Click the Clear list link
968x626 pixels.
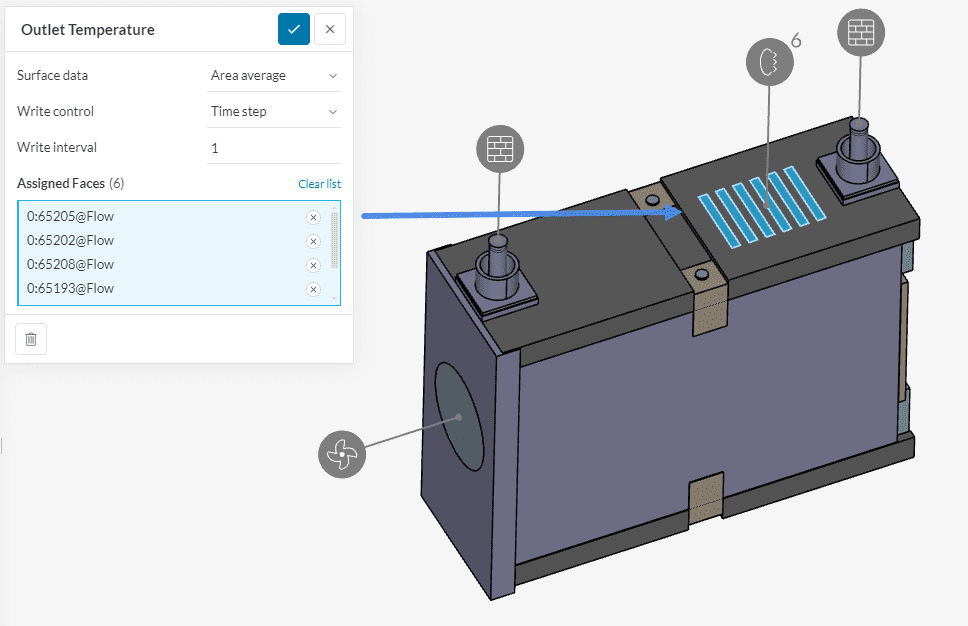319,184
